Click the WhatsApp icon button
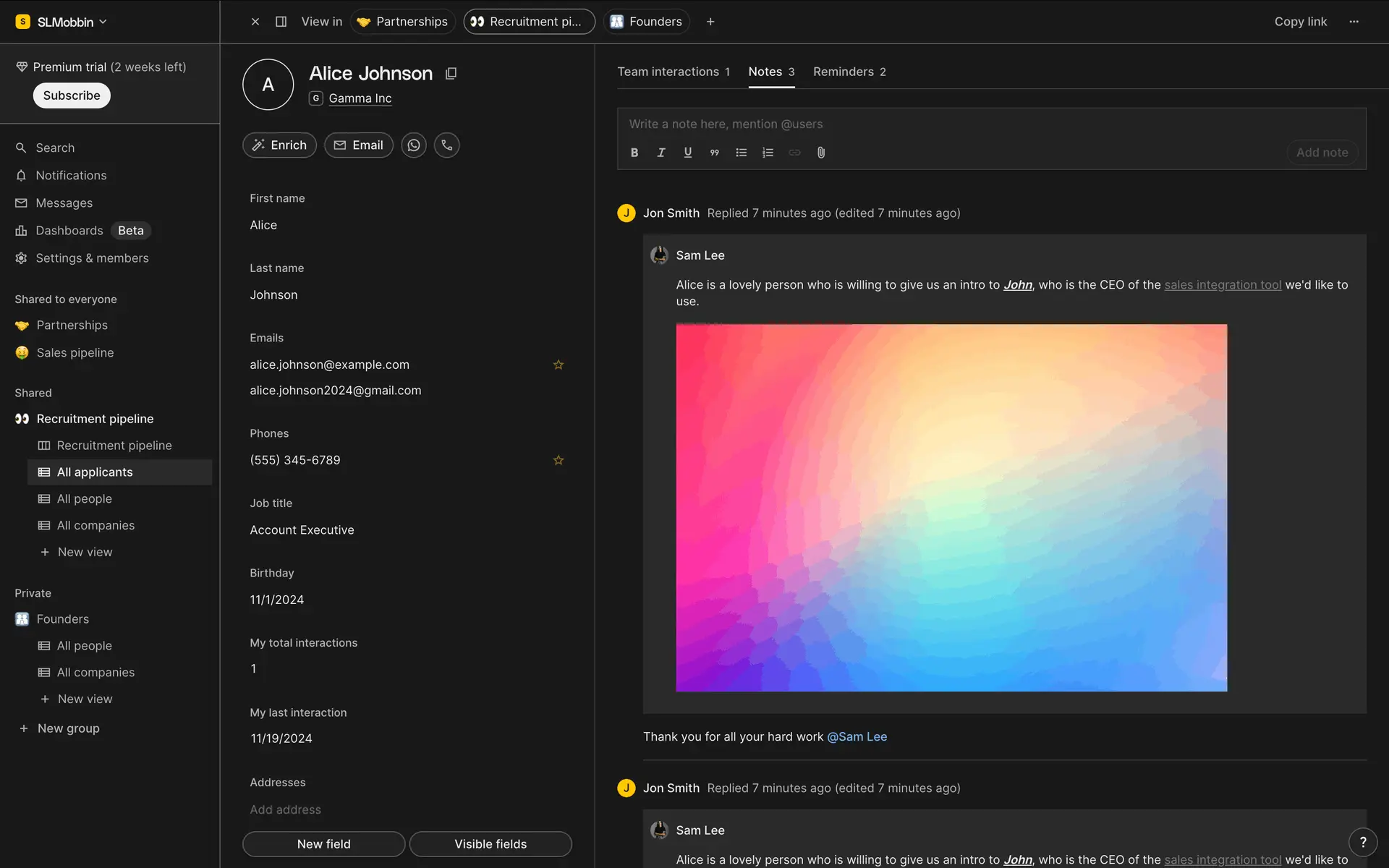The height and width of the screenshot is (868, 1389). pyautogui.click(x=414, y=145)
